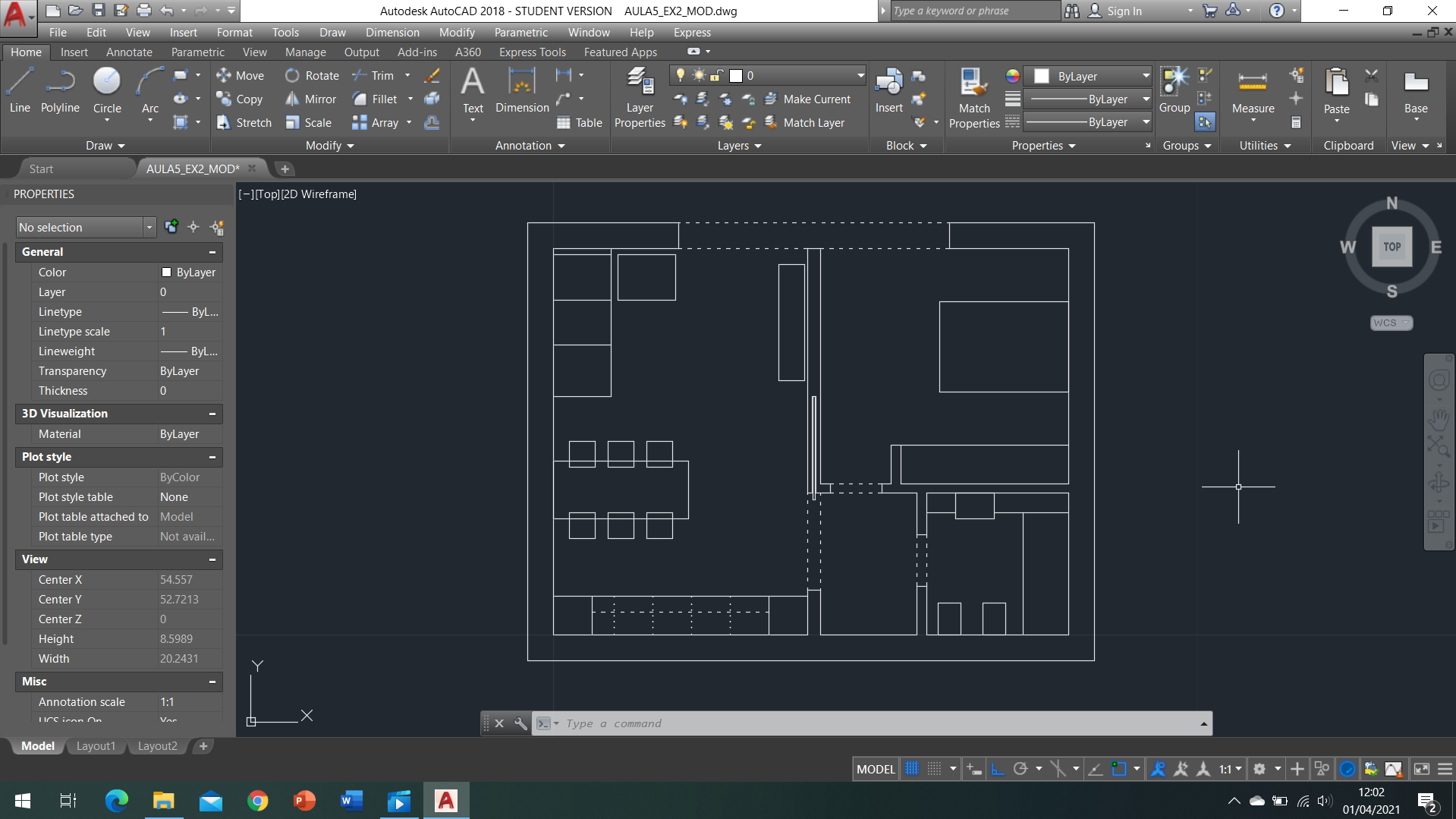This screenshot has height=819, width=1456.
Task: Switch to the Annotate ribbon tab
Action: point(129,52)
